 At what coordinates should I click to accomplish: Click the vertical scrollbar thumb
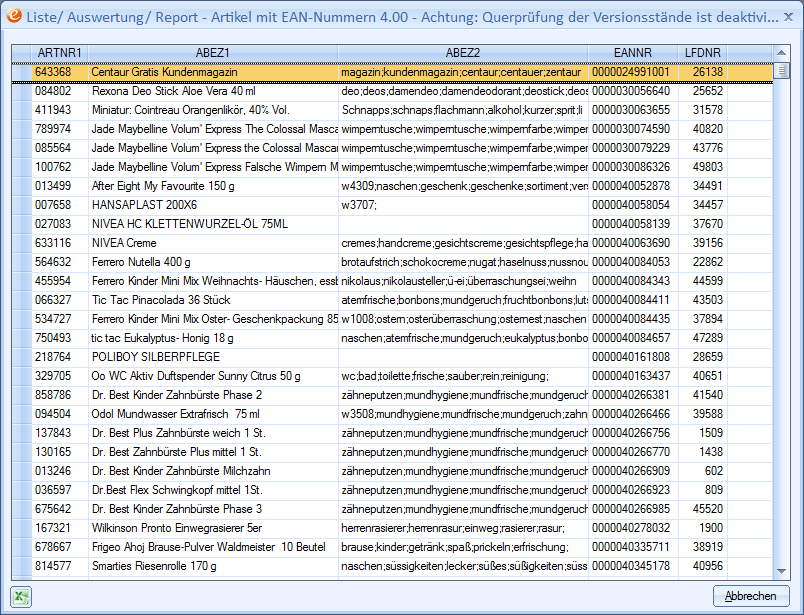pos(782,72)
